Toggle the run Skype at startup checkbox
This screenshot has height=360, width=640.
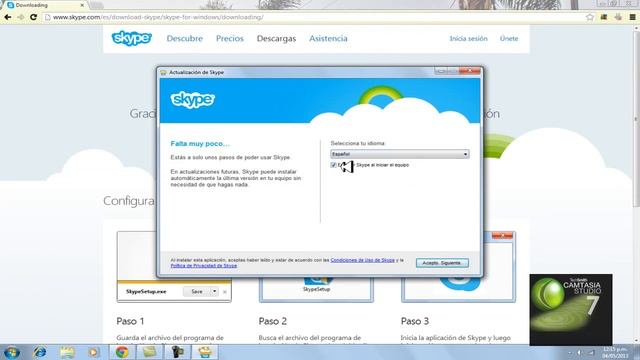click(333, 165)
